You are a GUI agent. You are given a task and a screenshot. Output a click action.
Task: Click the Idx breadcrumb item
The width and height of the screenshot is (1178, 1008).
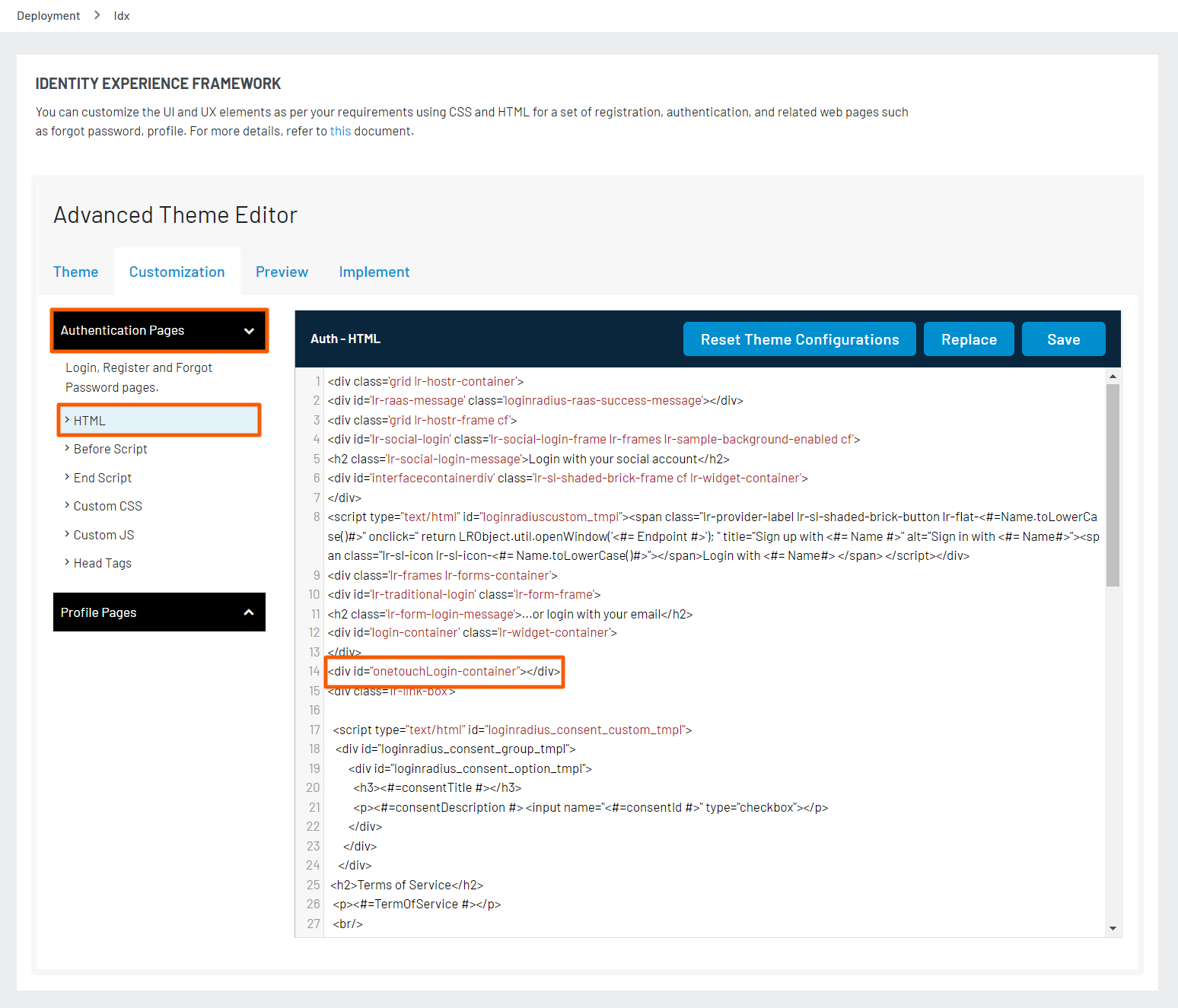point(121,15)
